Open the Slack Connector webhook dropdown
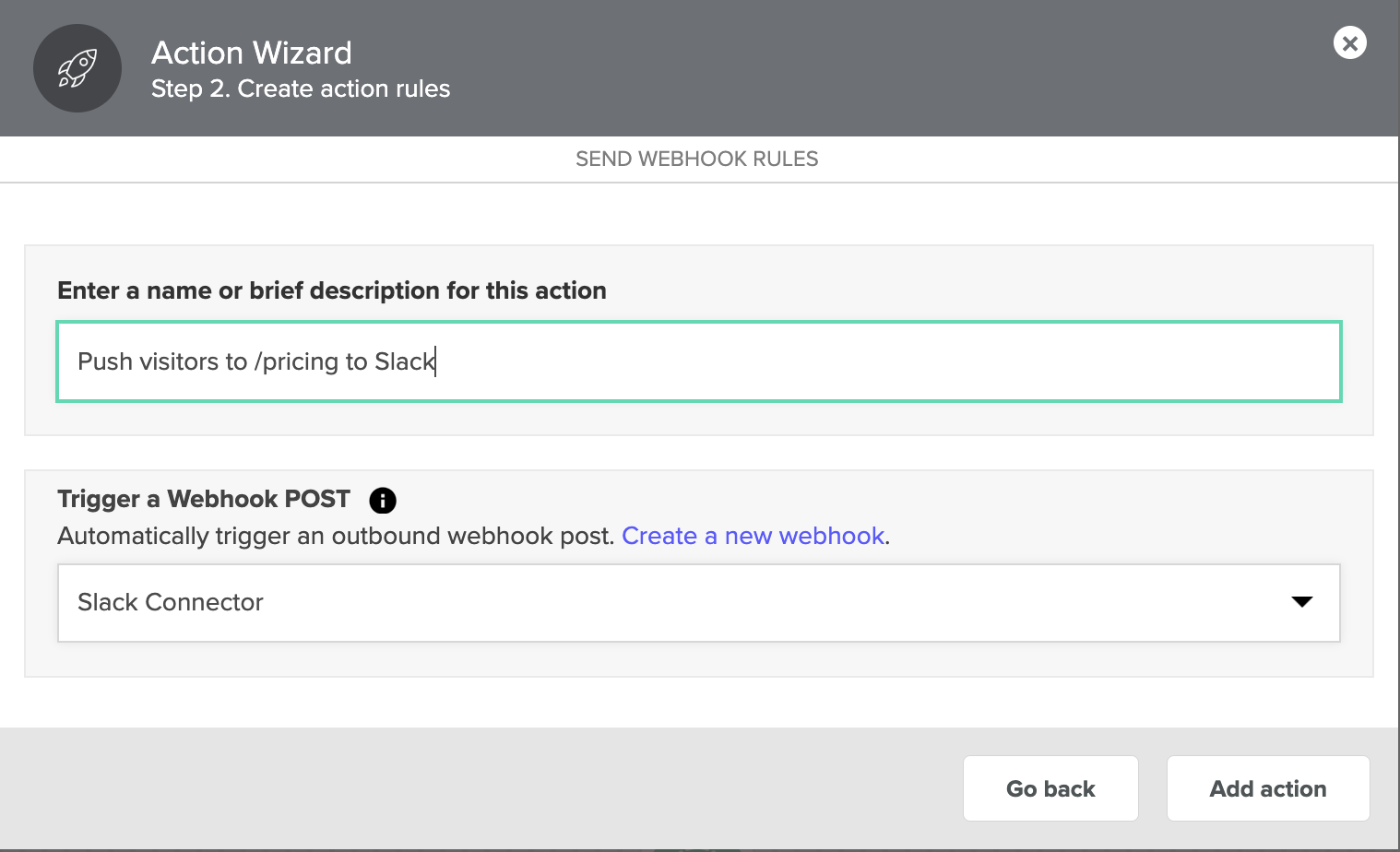This screenshot has height=852, width=1400. 698,603
